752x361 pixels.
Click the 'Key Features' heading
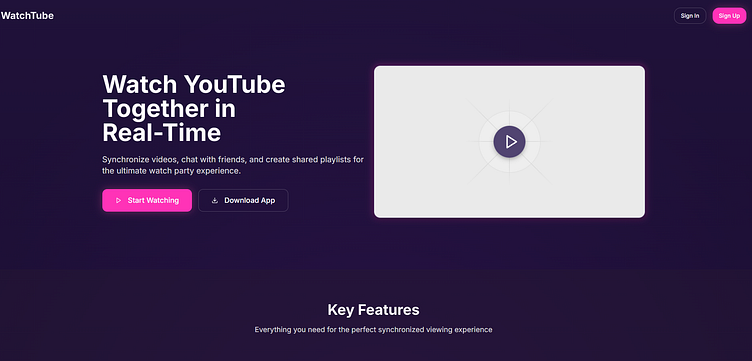point(374,310)
